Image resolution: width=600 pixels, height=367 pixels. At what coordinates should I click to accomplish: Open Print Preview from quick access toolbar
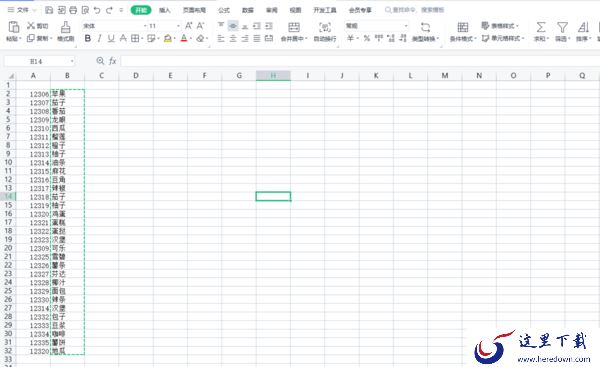(85, 10)
